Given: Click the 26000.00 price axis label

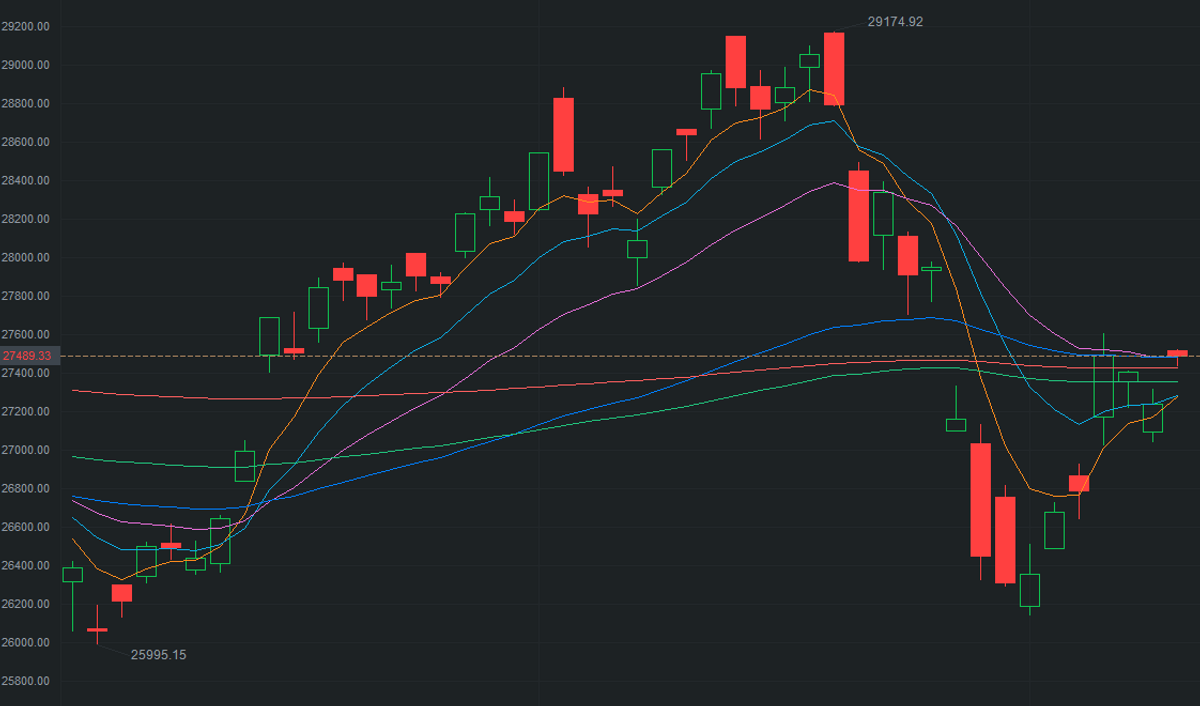Looking at the screenshot, I should pos(26,643).
